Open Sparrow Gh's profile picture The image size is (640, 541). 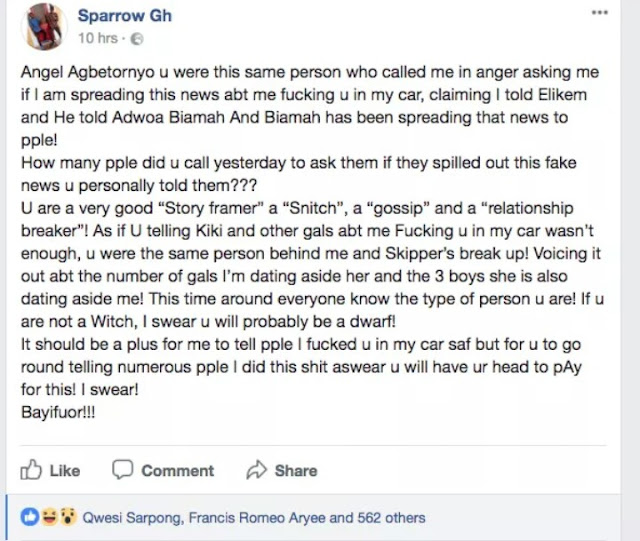point(44,27)
